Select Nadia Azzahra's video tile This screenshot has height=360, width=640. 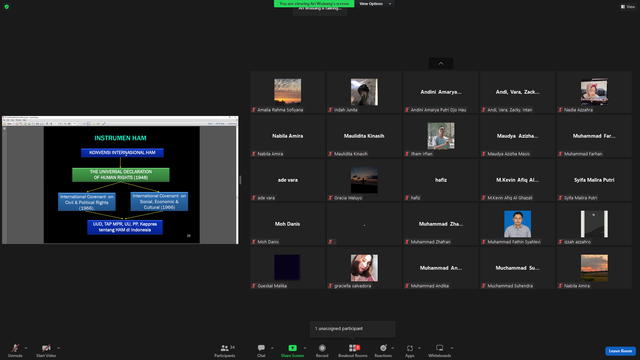pos(594,92)
